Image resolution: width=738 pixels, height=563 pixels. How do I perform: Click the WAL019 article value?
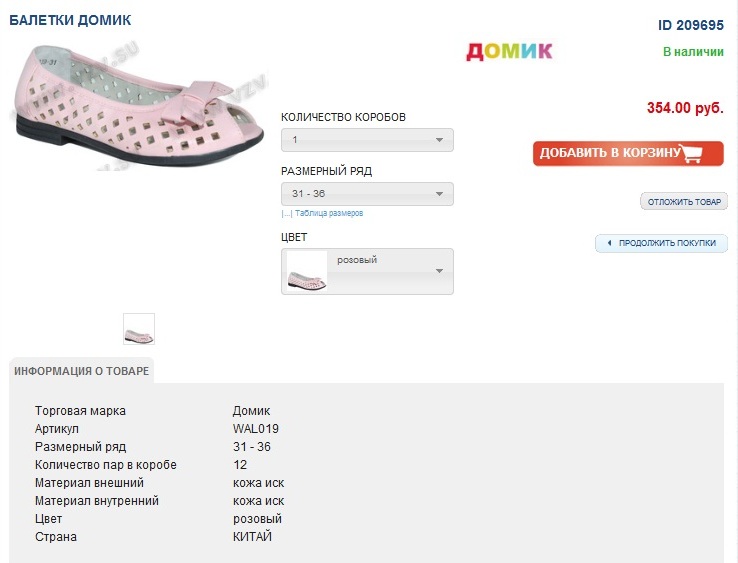coord(256,429)
